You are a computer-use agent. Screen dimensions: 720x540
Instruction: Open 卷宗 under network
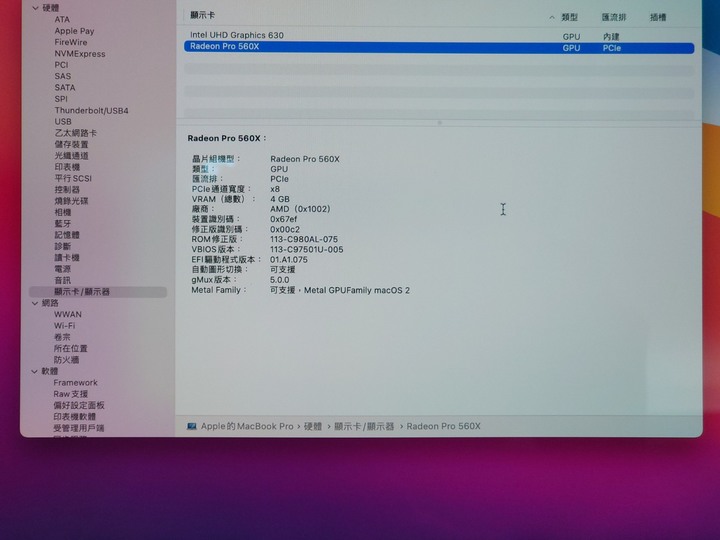point(62,337)
